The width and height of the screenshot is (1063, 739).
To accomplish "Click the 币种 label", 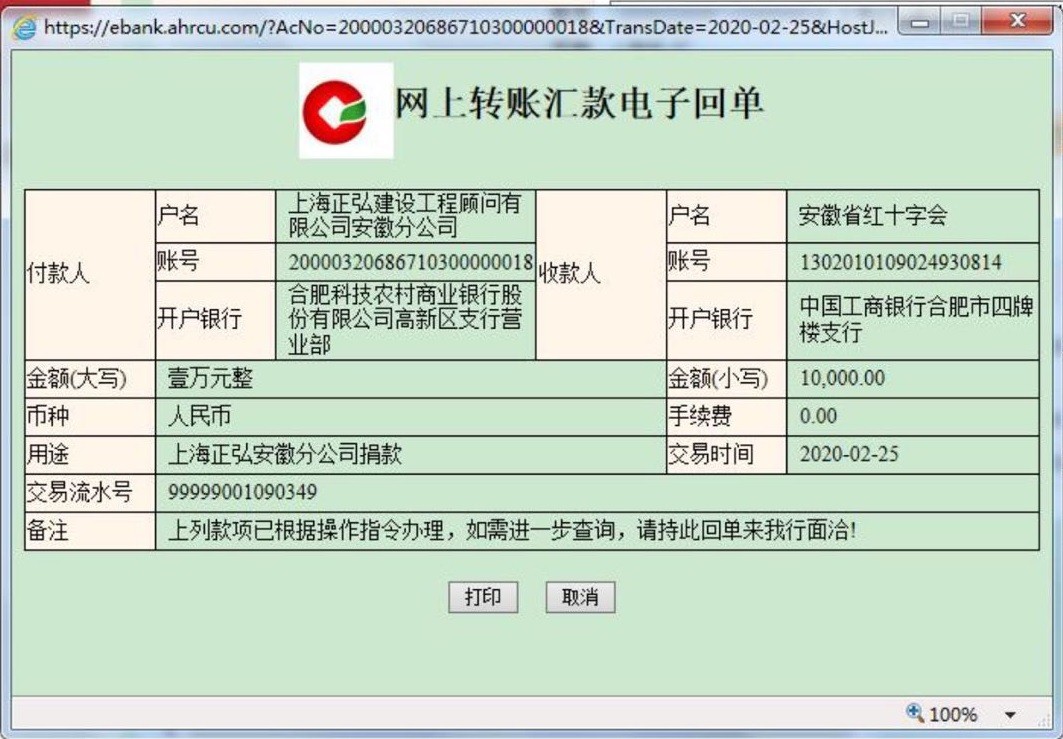I will click(x=48, y=416).
